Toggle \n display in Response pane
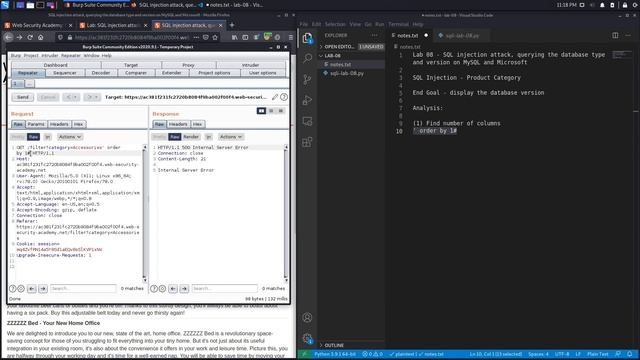This screenshot has width=640, height=360. tap(209, 137)
